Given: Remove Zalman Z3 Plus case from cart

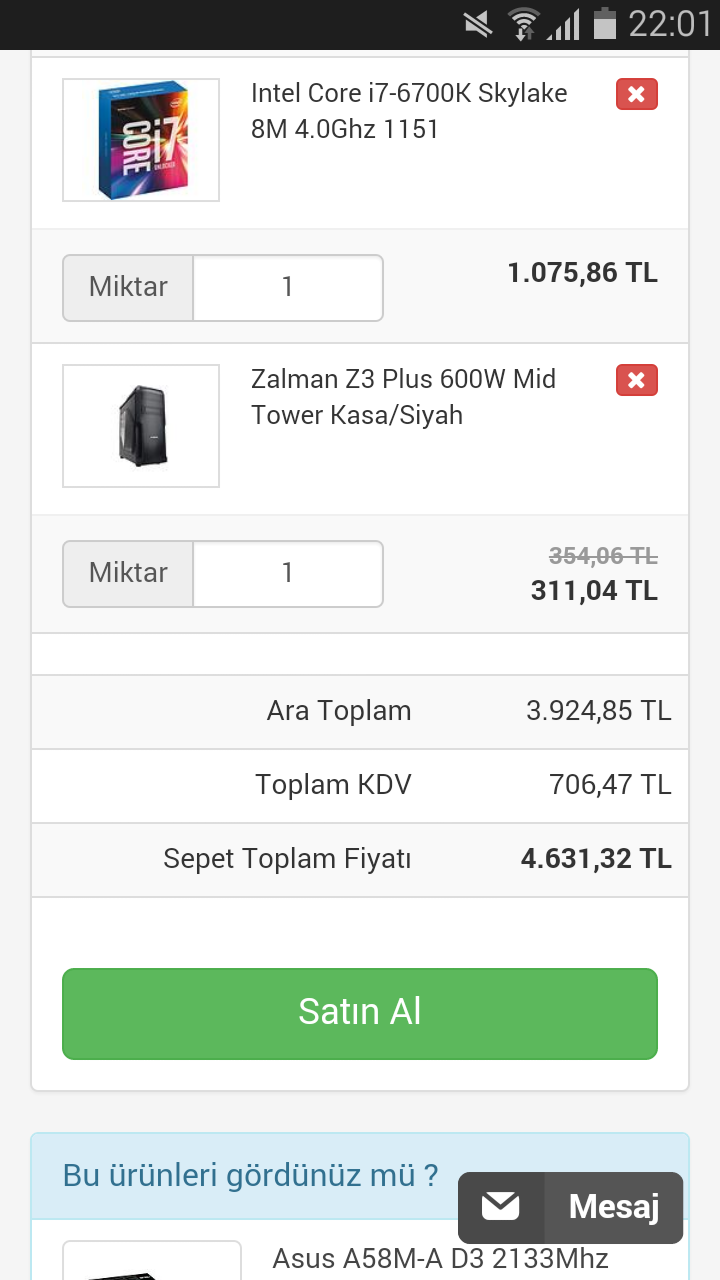Looking at the screenshot, I should tap(636, 381).
